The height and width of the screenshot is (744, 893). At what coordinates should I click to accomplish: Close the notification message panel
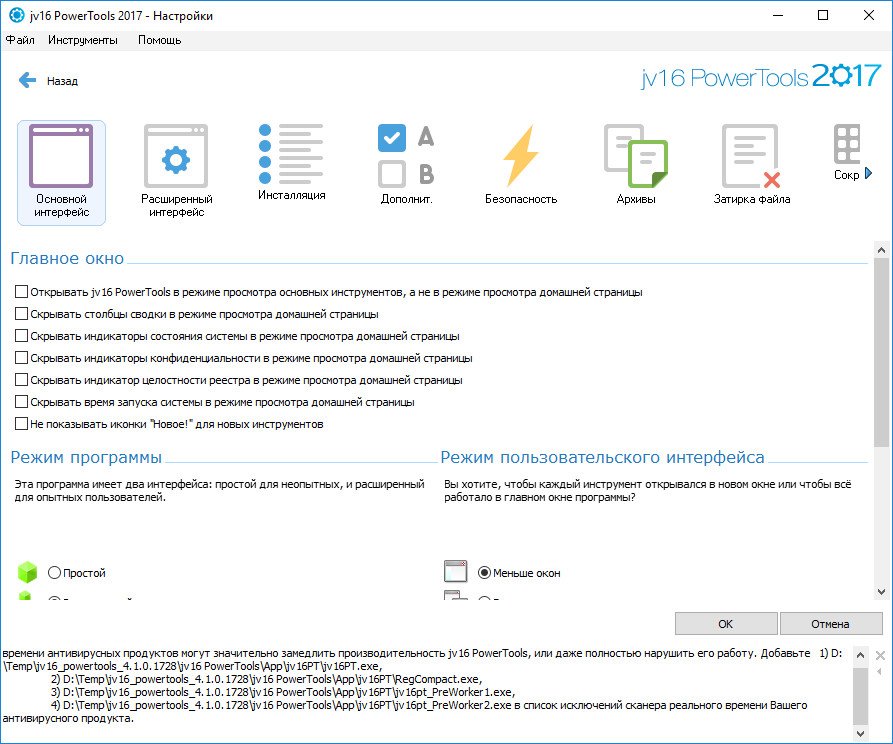[x=880, y=655]
